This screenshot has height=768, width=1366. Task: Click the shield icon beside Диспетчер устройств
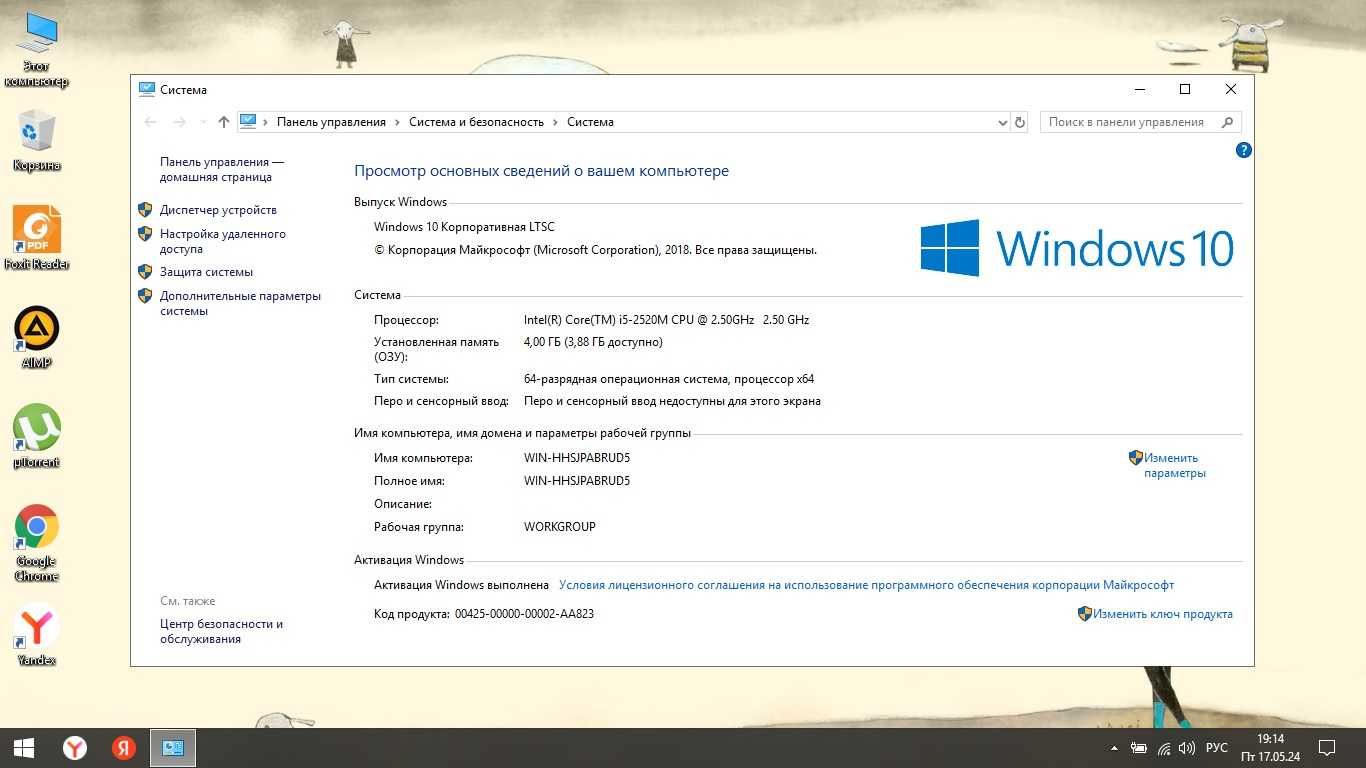pyautogui.click(x=145, y=210)
